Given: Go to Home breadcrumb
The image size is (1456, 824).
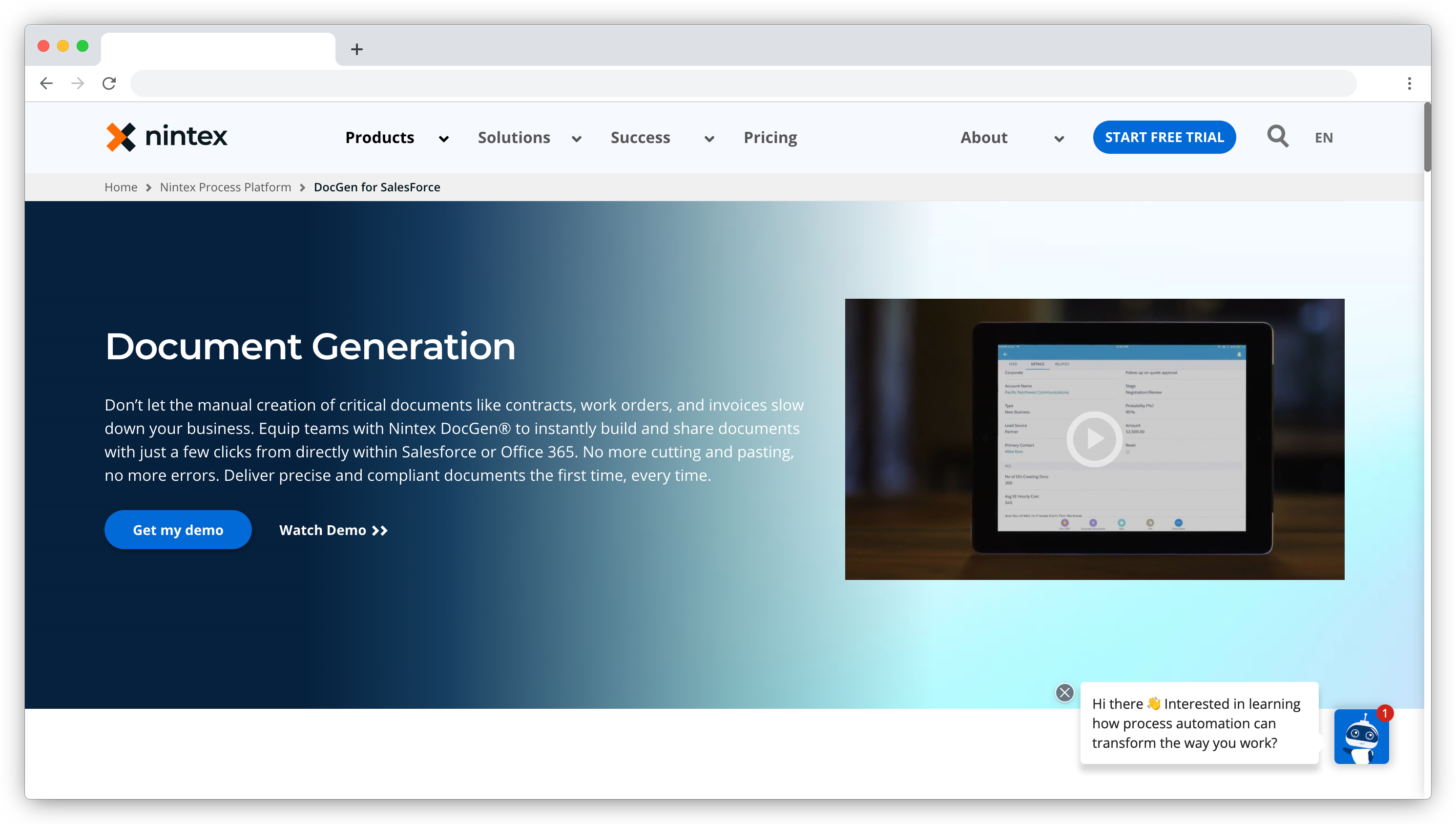Looking at the screenshot, I should tap(121, 187).
